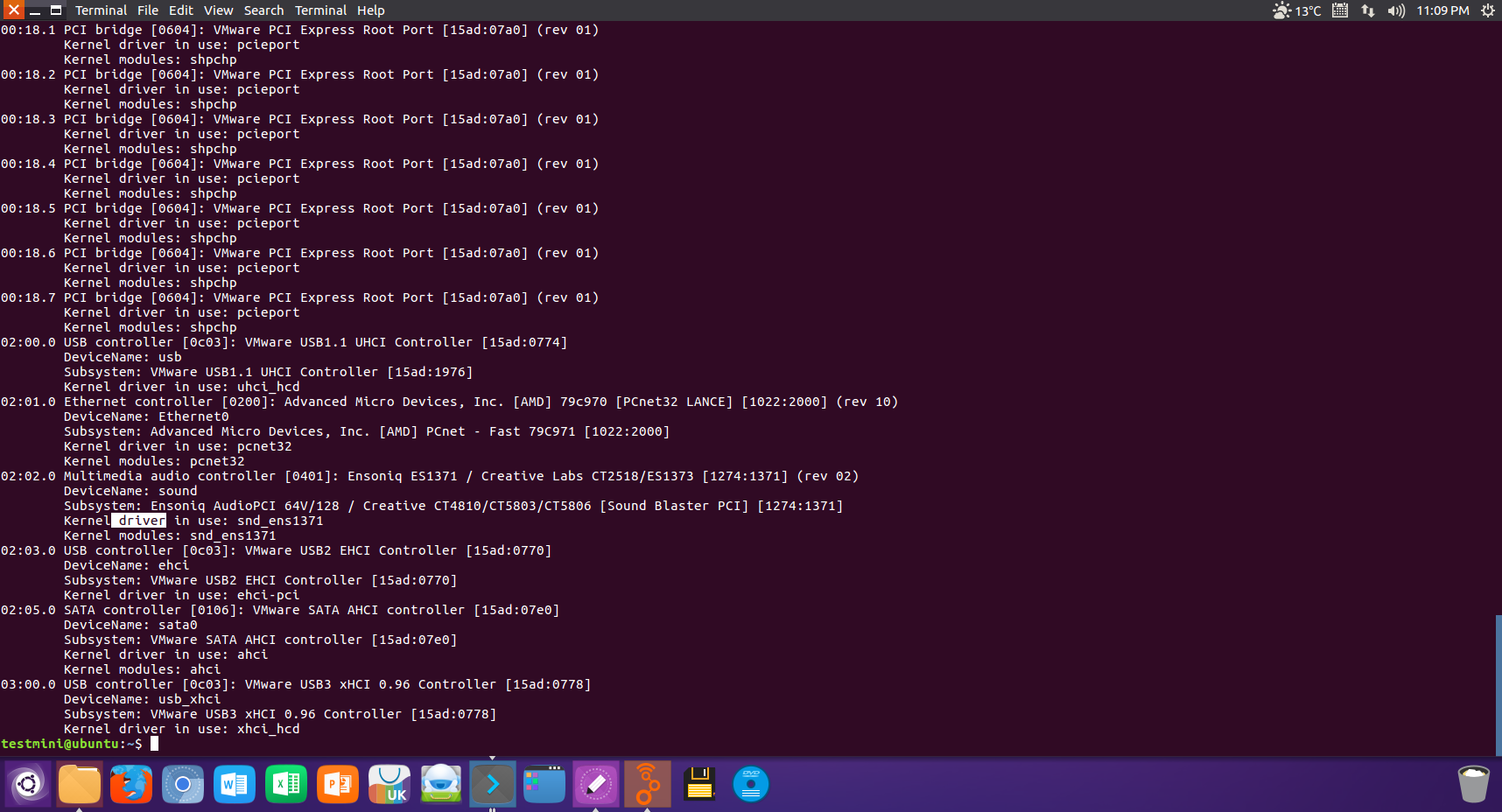Click the terminal arrow icon in dock
The width and height of the screenshot is (1502, 812).
tap(493, 784)
